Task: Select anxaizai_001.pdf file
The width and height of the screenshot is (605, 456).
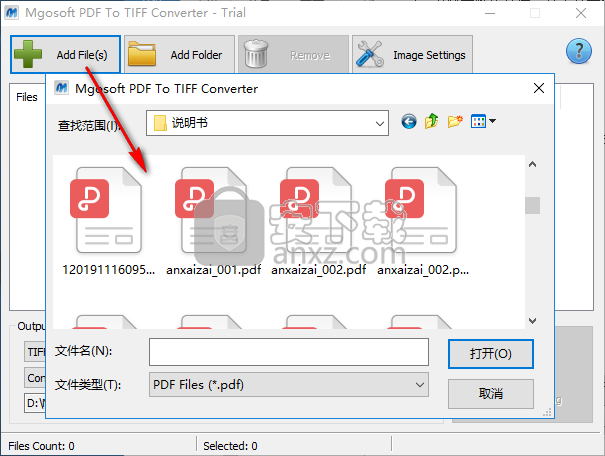Action: click(x=213, y=222)
